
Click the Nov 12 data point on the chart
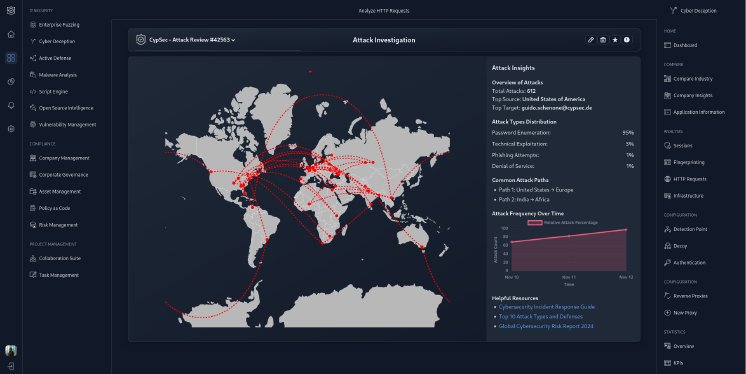tap(626, 230)
